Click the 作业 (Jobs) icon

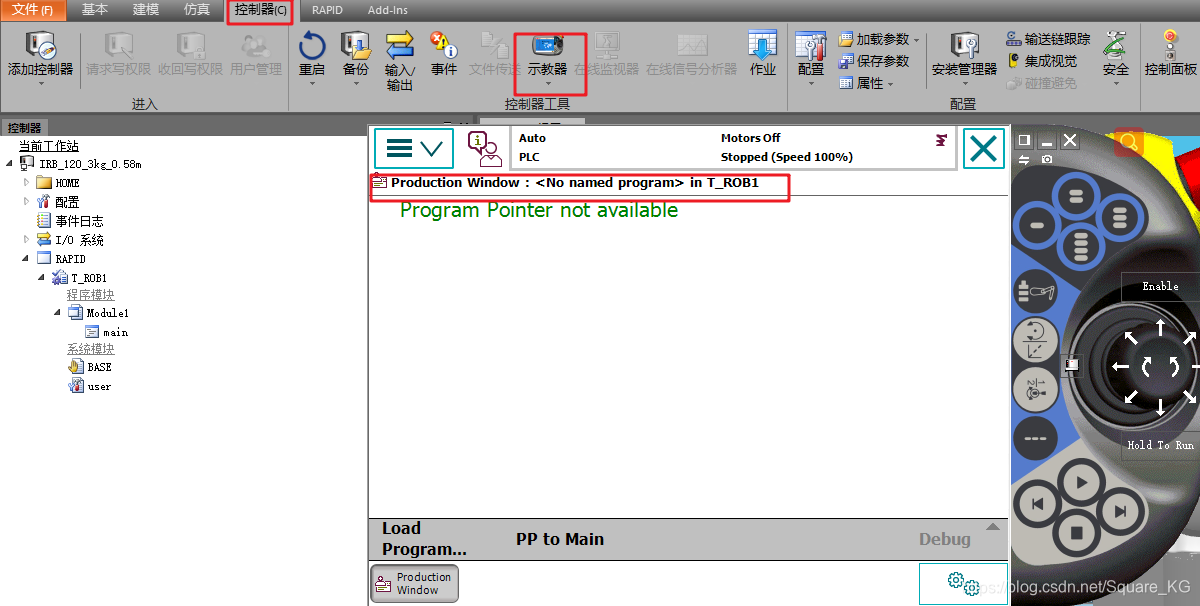[763, 45]
